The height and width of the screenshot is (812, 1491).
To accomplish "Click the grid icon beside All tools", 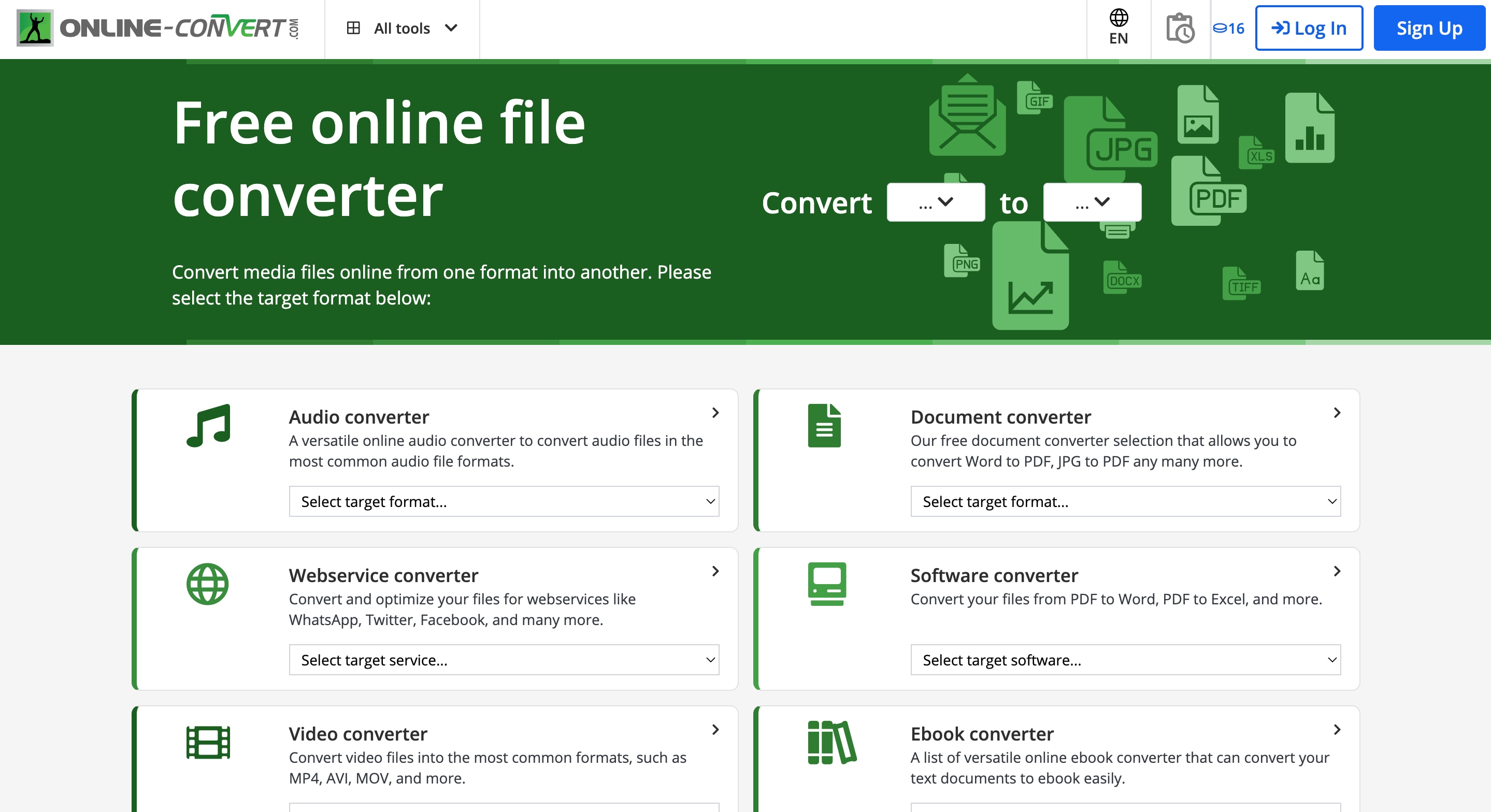I will (x=353, y=28).
